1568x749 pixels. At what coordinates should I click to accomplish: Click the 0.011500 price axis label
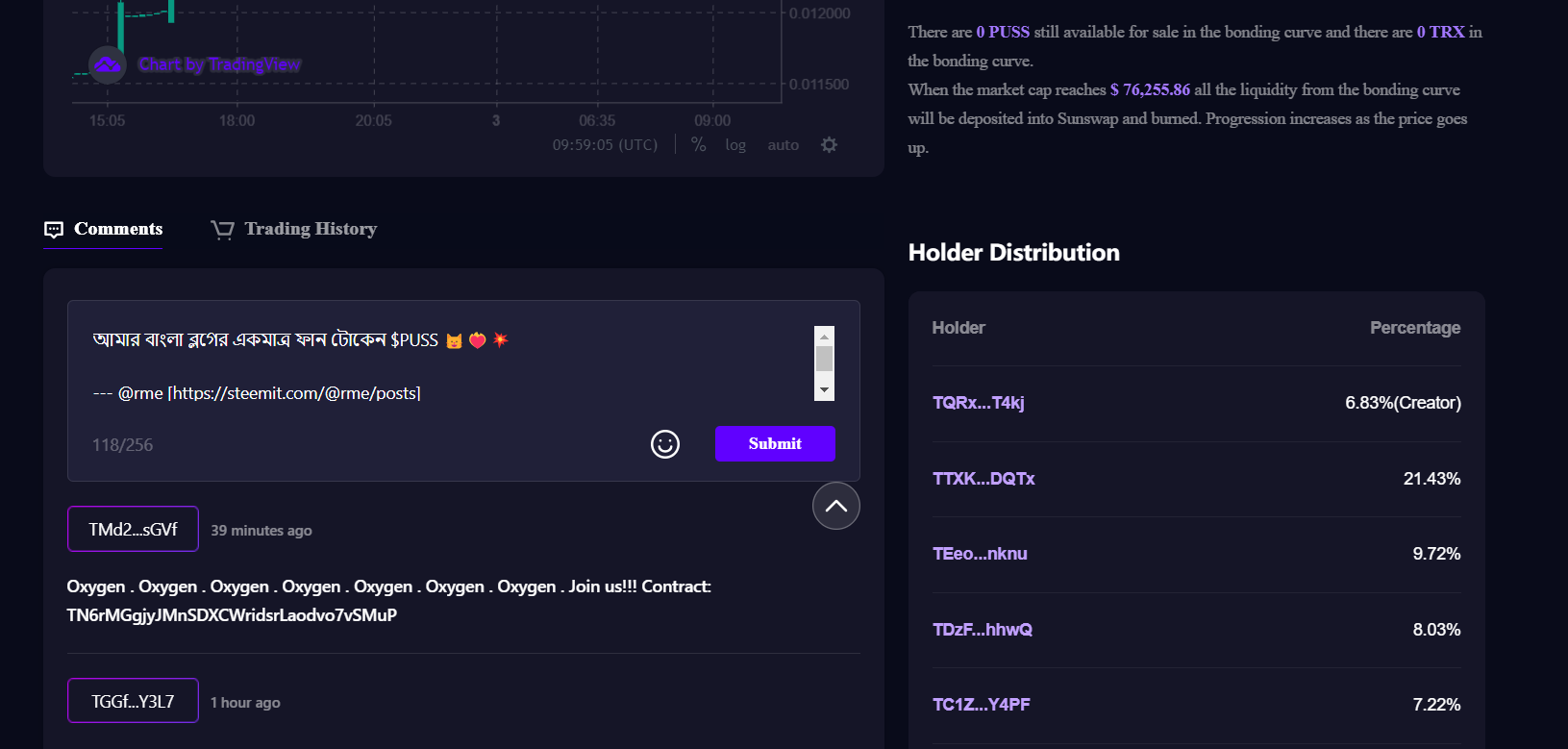pos(819,85)
